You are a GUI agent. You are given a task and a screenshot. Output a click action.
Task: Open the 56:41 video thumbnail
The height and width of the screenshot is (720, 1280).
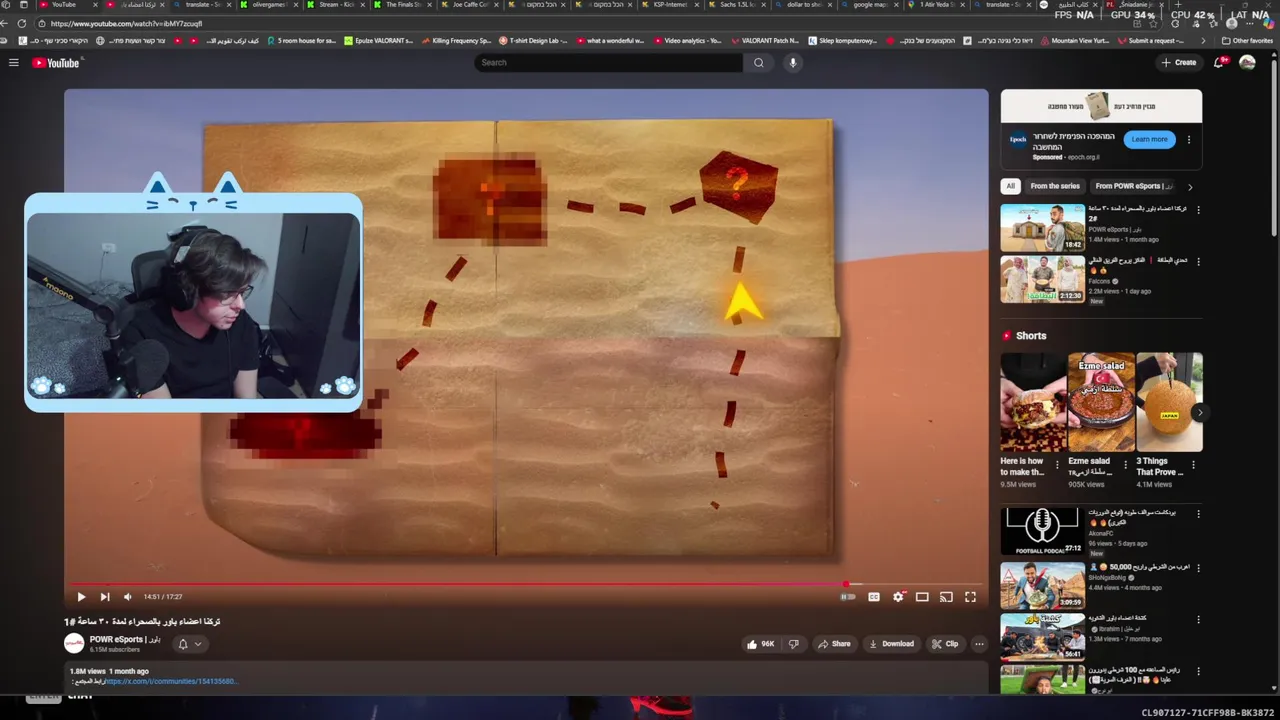(1043, 637)
